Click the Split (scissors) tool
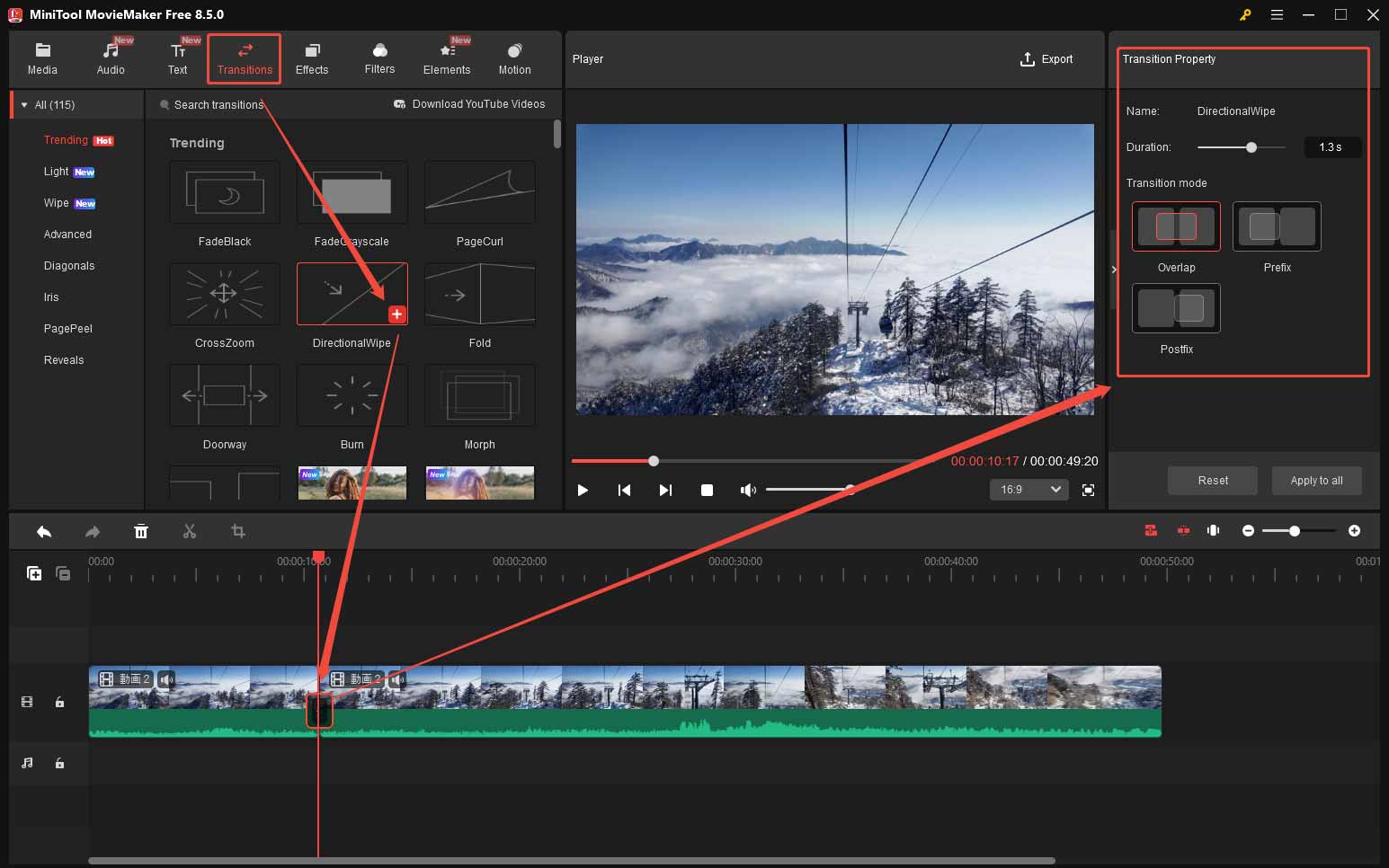The image size is (1389, 868). [x=190, y=531]
